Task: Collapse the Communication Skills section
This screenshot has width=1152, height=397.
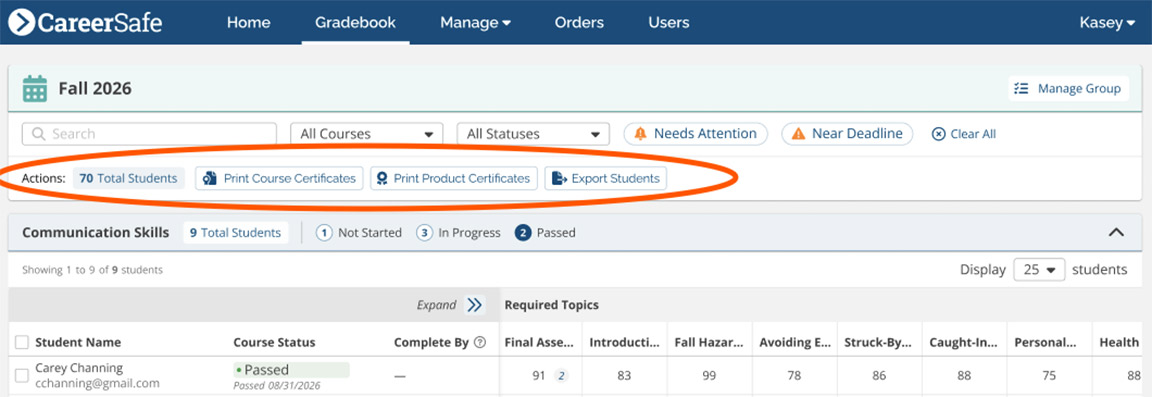Action: 1115,232
